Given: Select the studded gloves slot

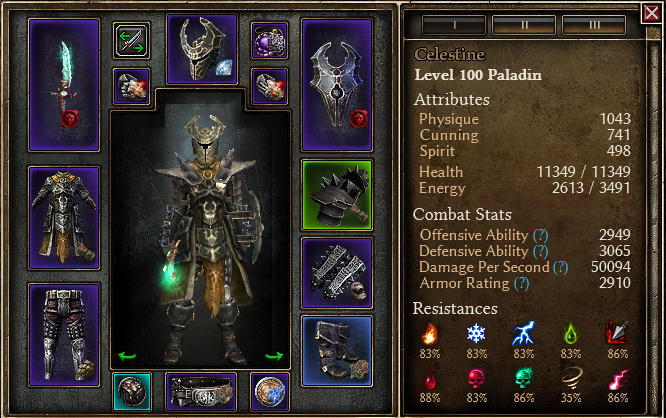Looking at the screenshot, I should (x=337, y=273).
